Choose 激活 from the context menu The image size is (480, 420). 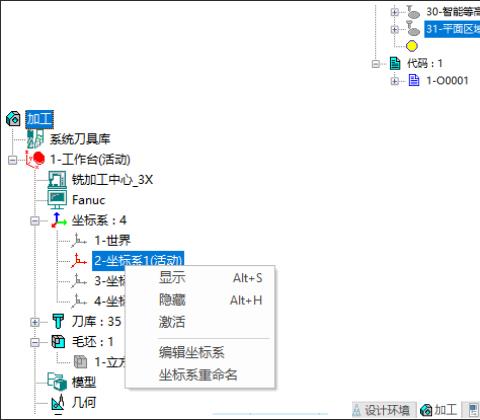pyautogui.click(x=200, y=322)
